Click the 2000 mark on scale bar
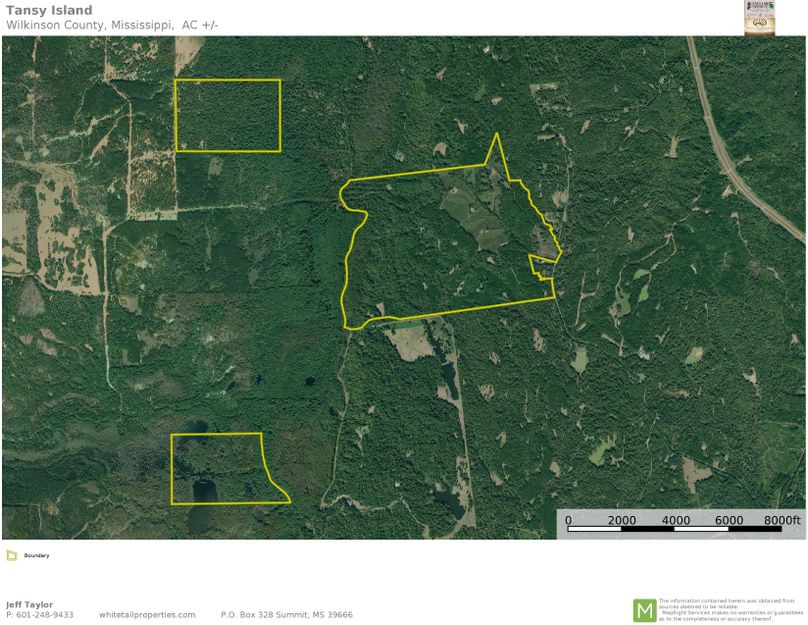 tap(621, 520)
